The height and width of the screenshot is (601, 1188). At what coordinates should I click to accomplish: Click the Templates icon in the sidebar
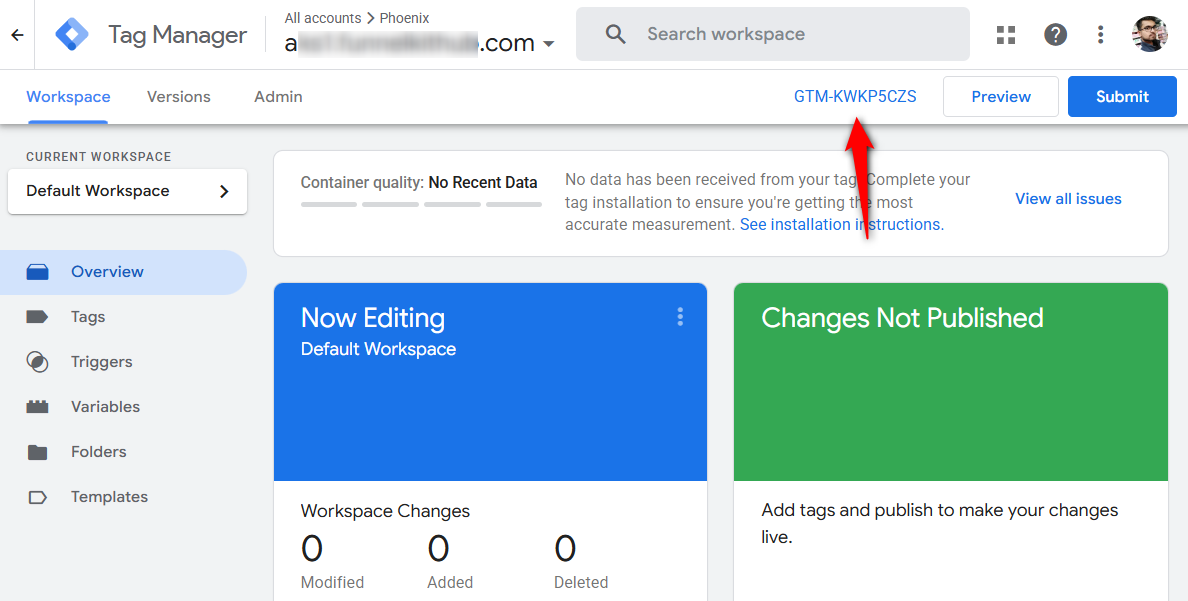pos(37,497)
